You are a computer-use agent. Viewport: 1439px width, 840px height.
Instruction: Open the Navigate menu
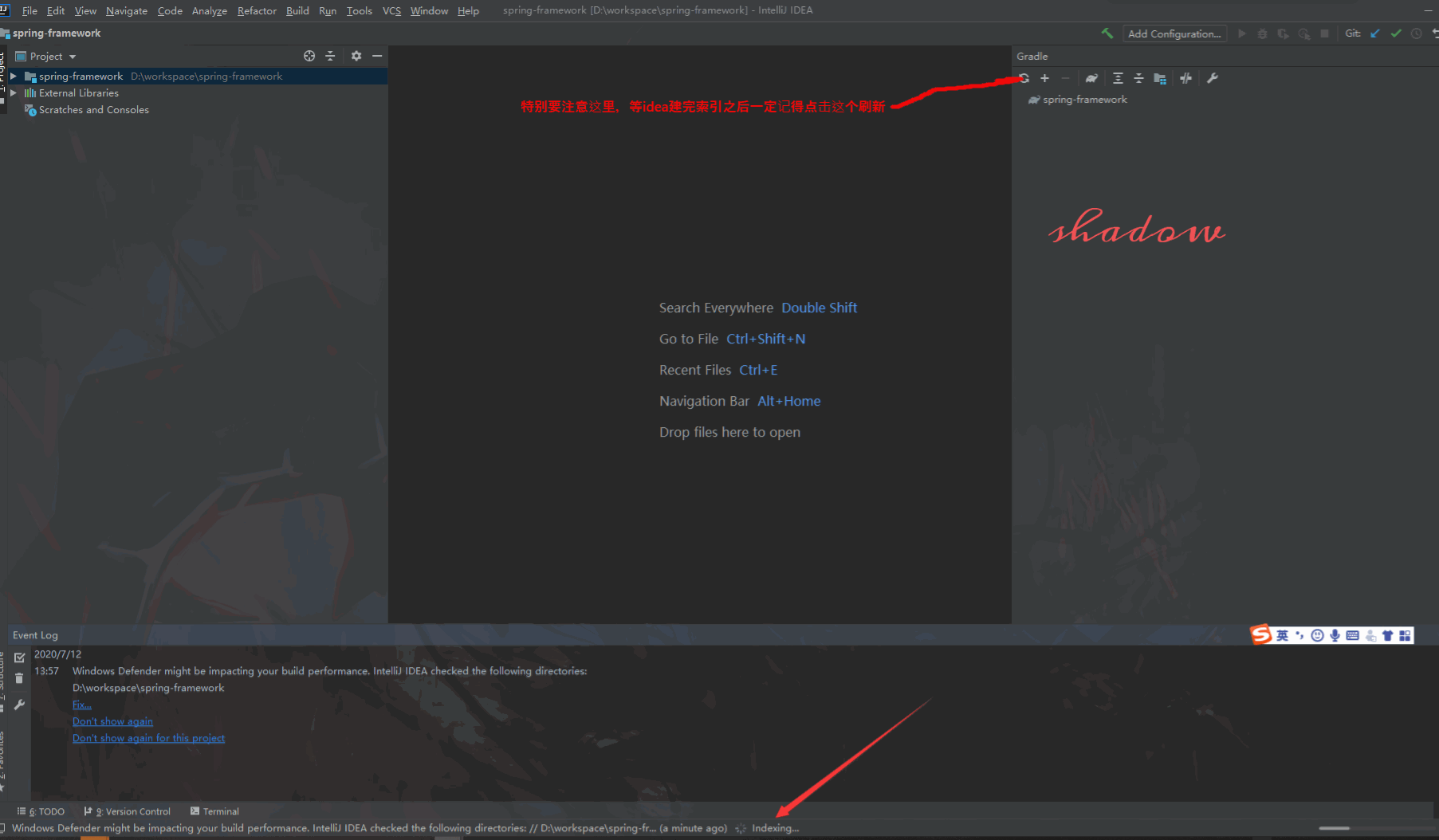127,10
